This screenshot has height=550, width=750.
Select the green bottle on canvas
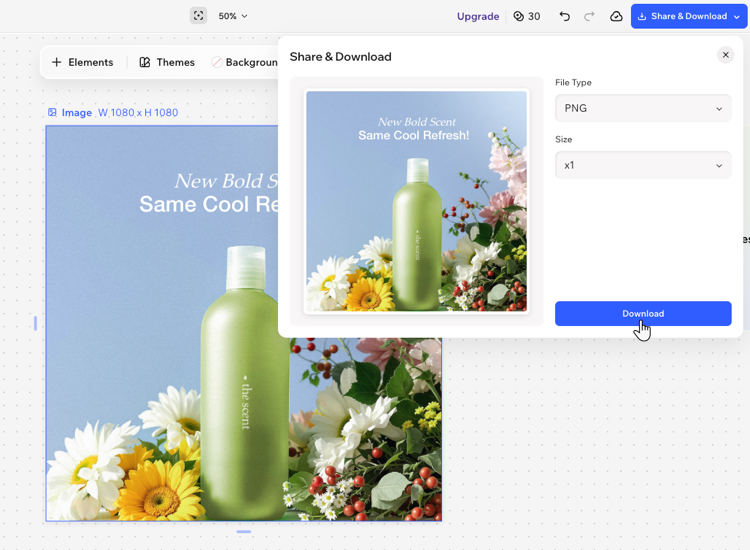coord(245,383)
